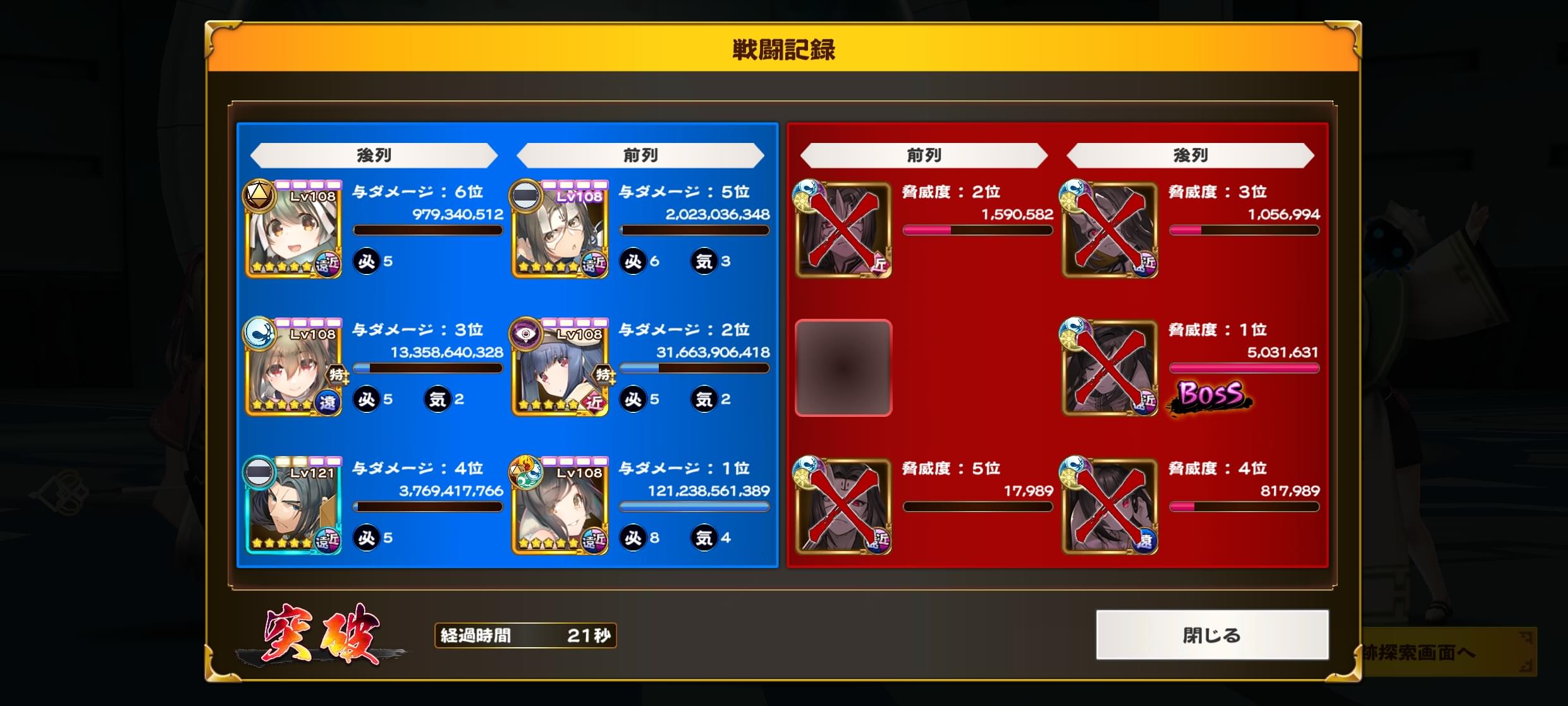Click the 気 icon with count 4
Viewport: 1568px width, 706px height.
[704, 538]
